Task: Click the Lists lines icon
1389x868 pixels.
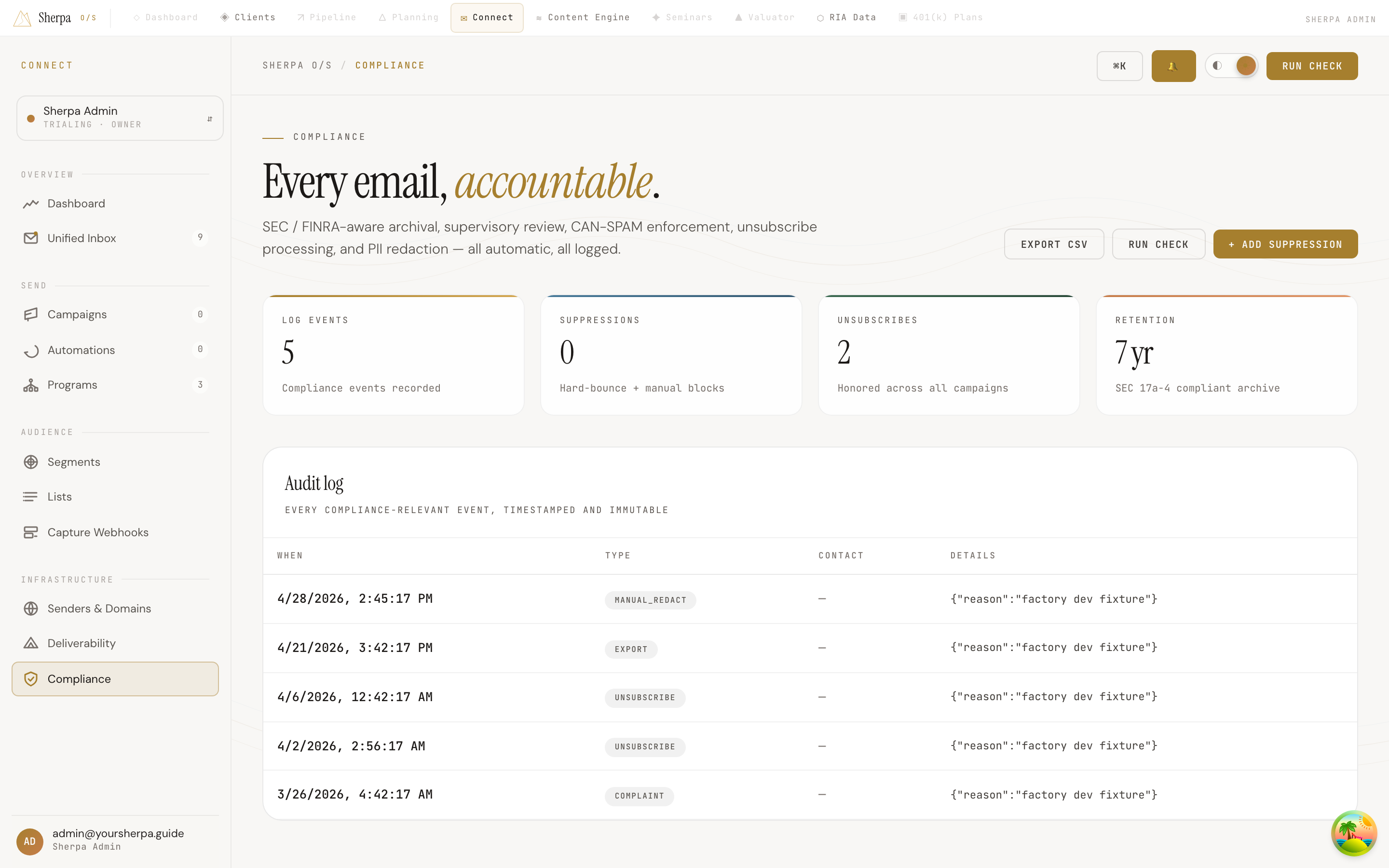Action: pyautogui.click(x=31, y=497)
